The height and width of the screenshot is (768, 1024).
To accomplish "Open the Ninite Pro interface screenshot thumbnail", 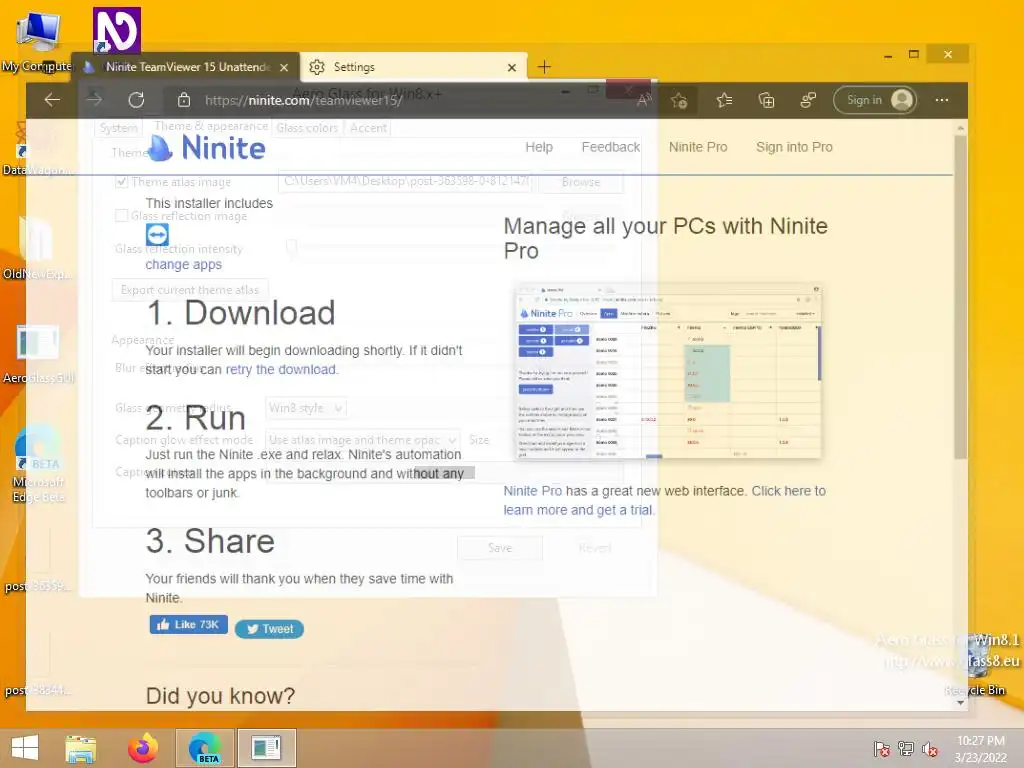I will click(x=667, y=372).
